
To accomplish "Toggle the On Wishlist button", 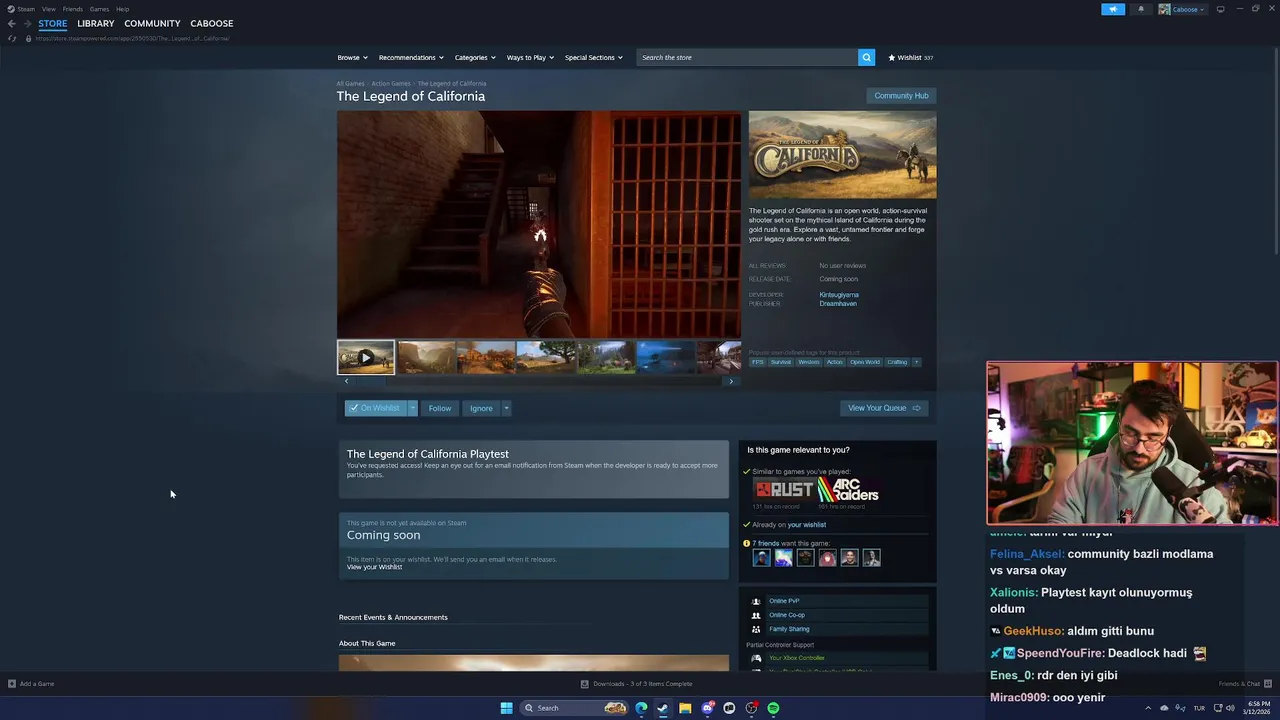I will [375, 408].
